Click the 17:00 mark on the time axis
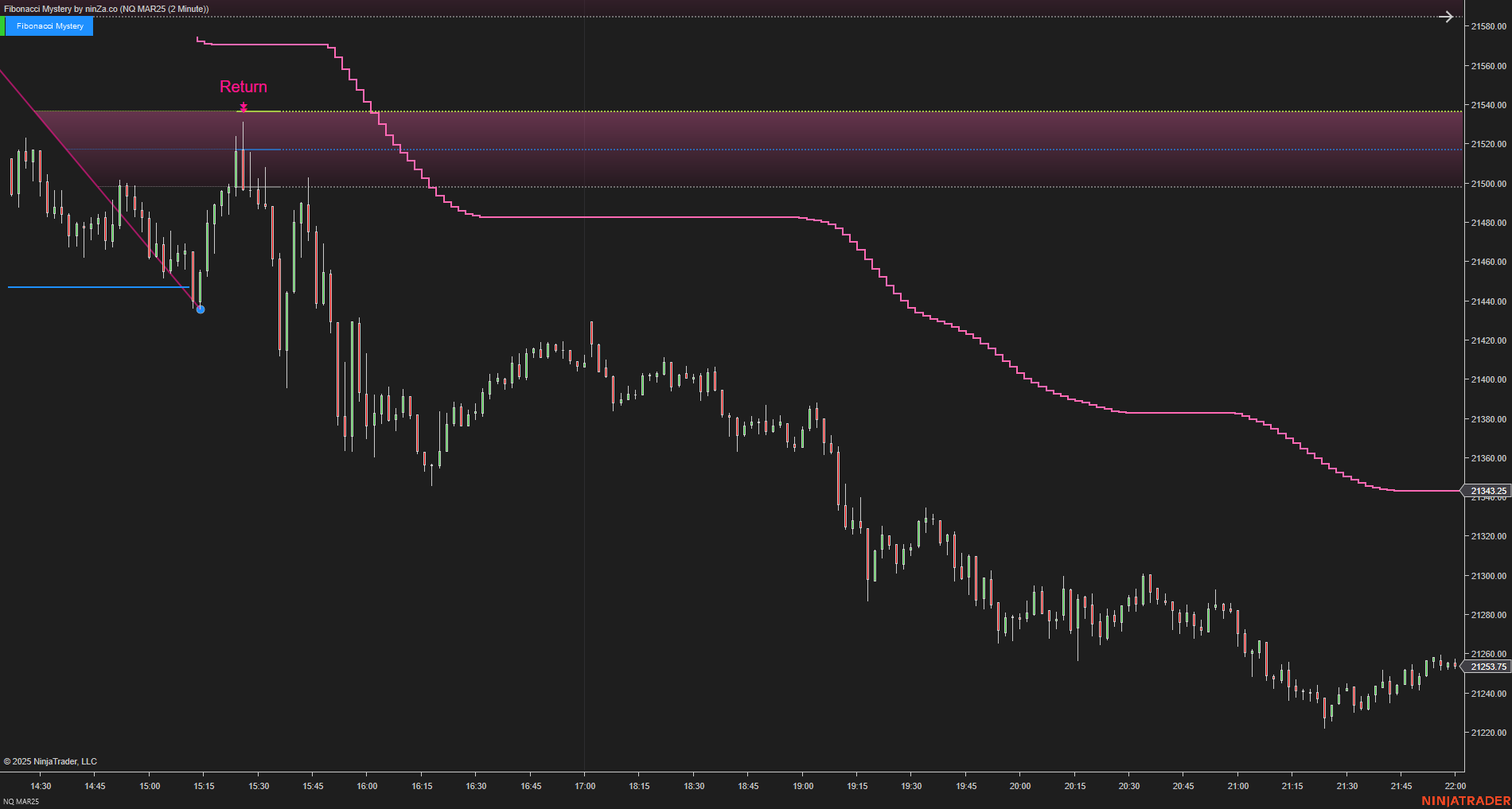 coord(585,786)
